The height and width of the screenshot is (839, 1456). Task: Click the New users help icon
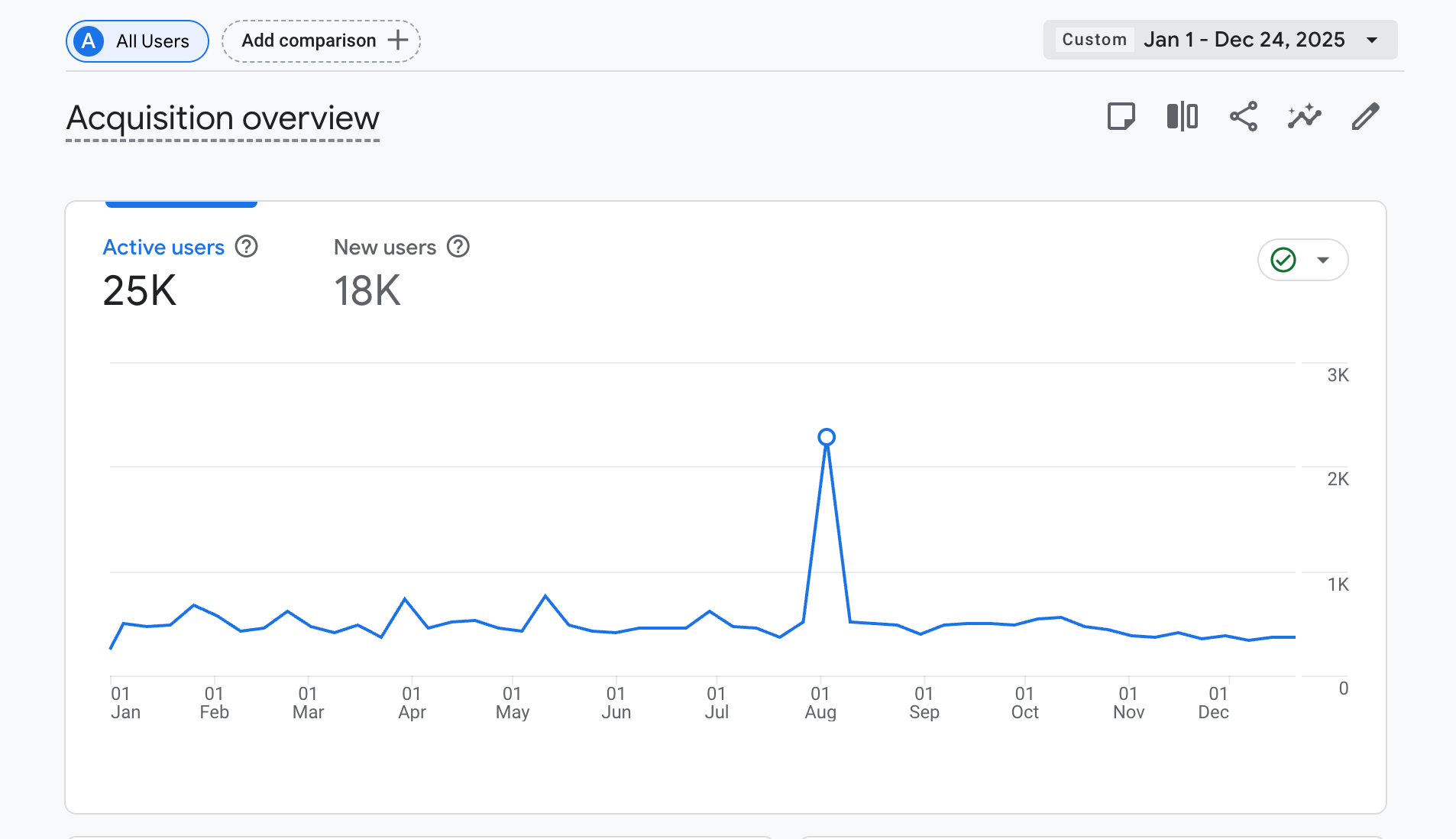point(458,247)
